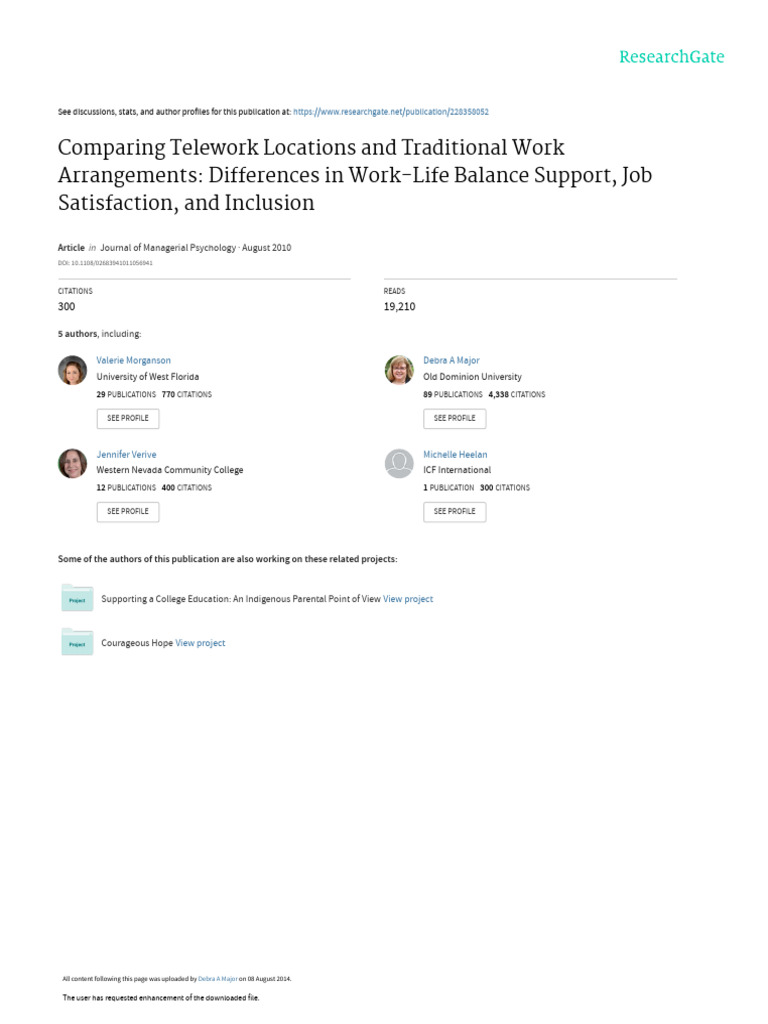Click See Profile for Michelle Heelan
768x1024 pixels.
(x=454, y=511)
